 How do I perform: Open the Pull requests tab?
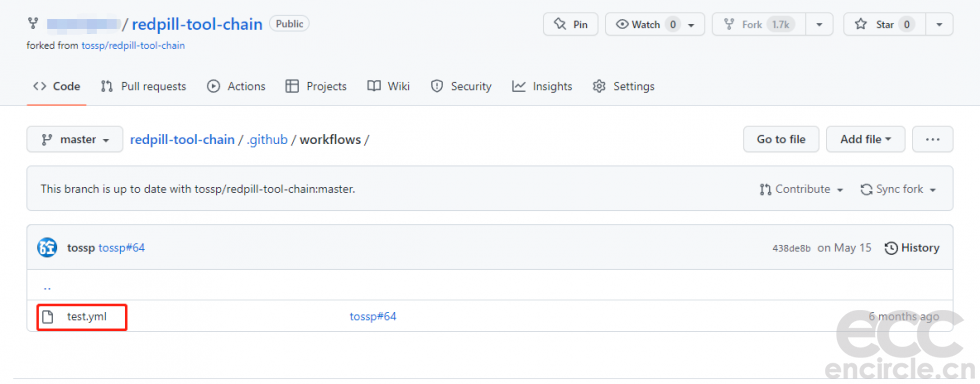click(x=144, y=86)
